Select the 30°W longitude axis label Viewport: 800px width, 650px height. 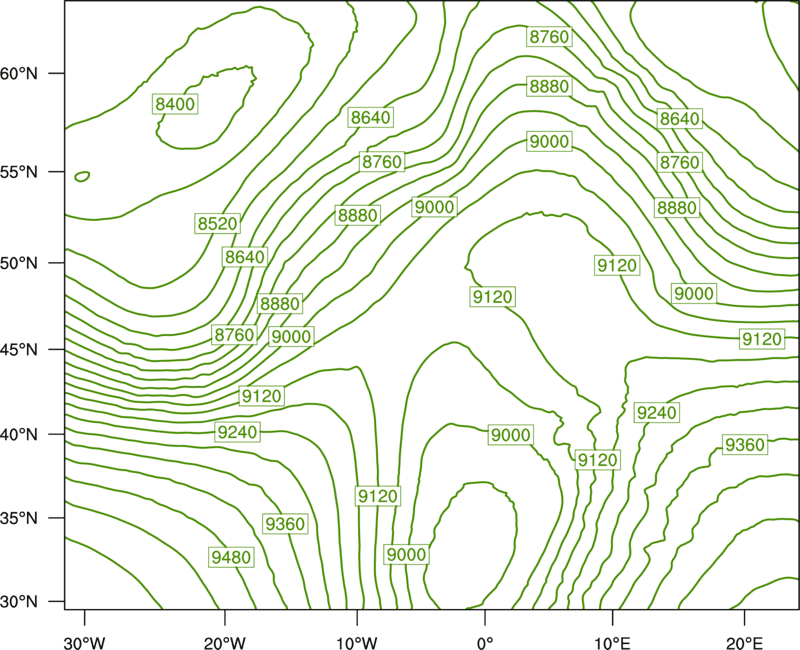click(x=84, y=643)
